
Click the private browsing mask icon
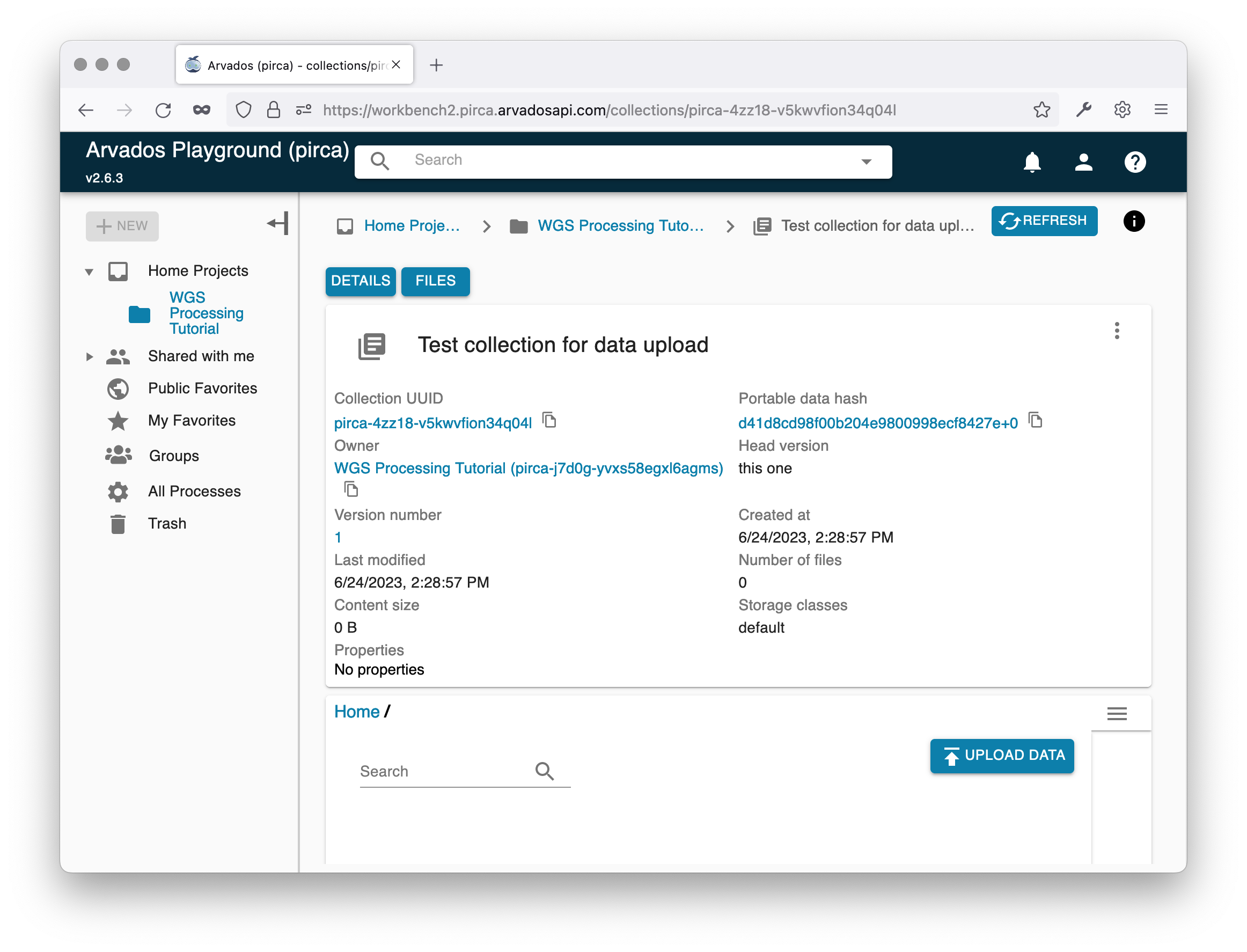pos(202,110)
